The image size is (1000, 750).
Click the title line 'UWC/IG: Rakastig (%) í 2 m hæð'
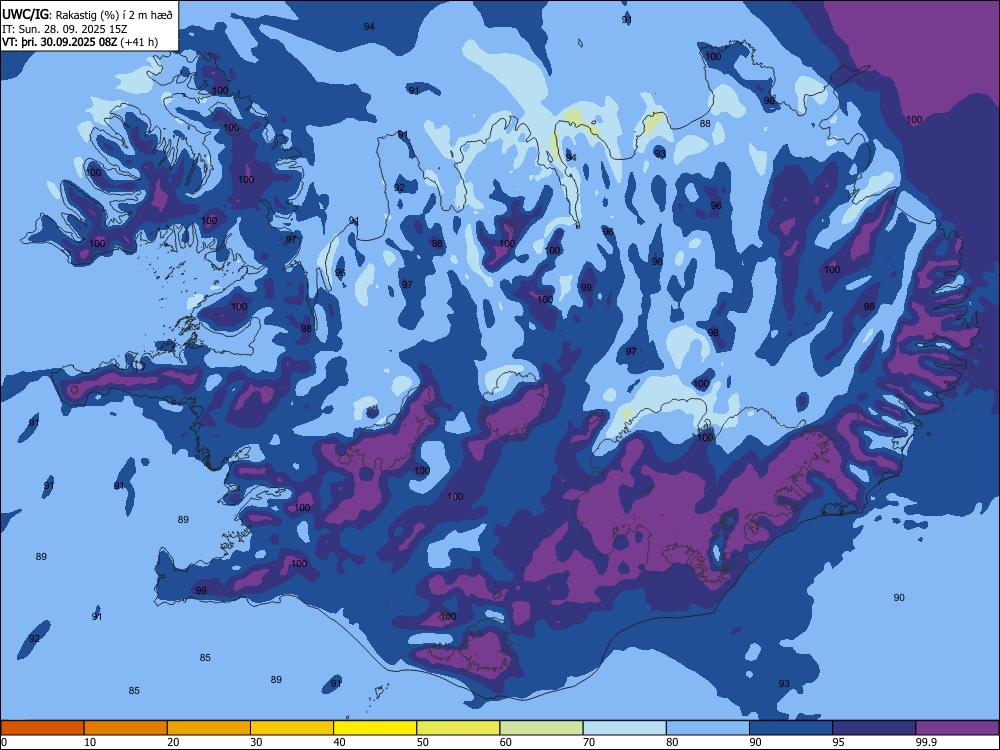87,15
